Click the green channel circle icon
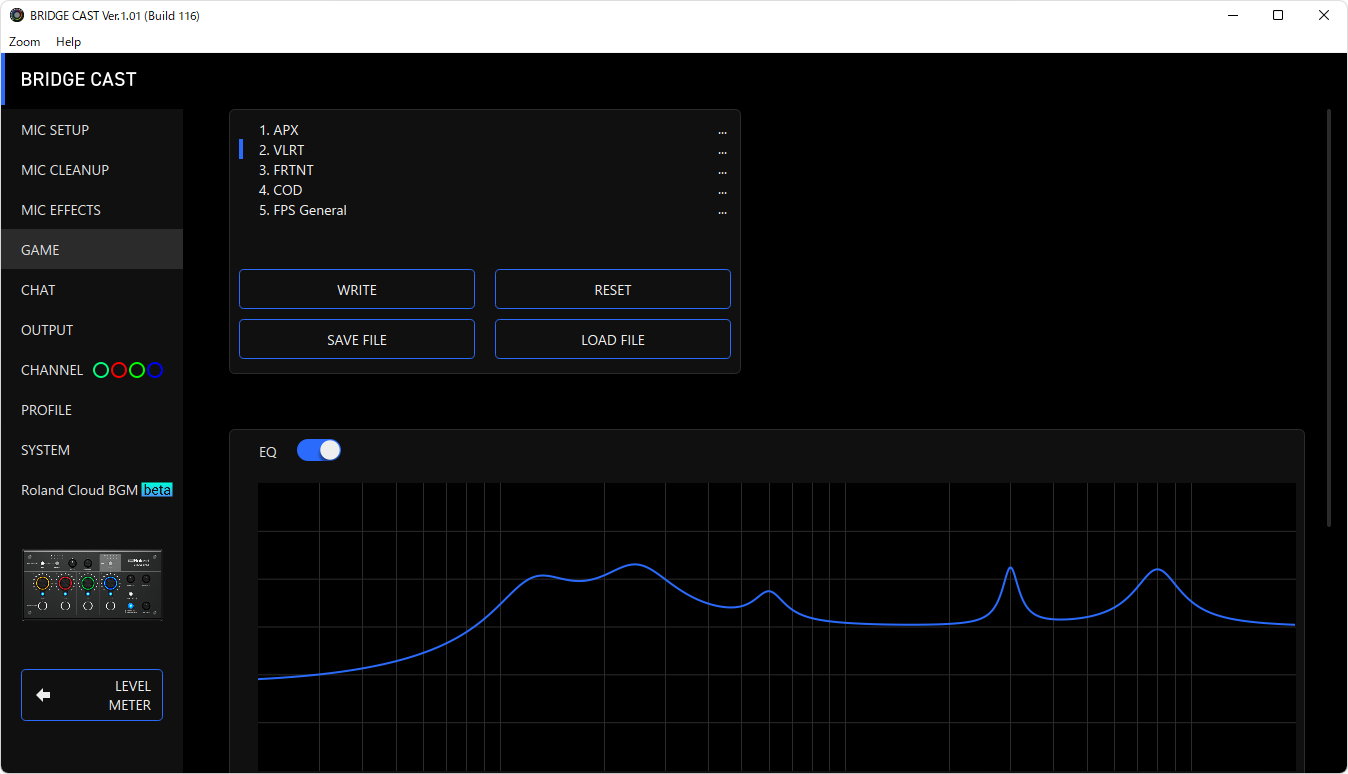Screen dimensions: 1348x774 point(101,370)
